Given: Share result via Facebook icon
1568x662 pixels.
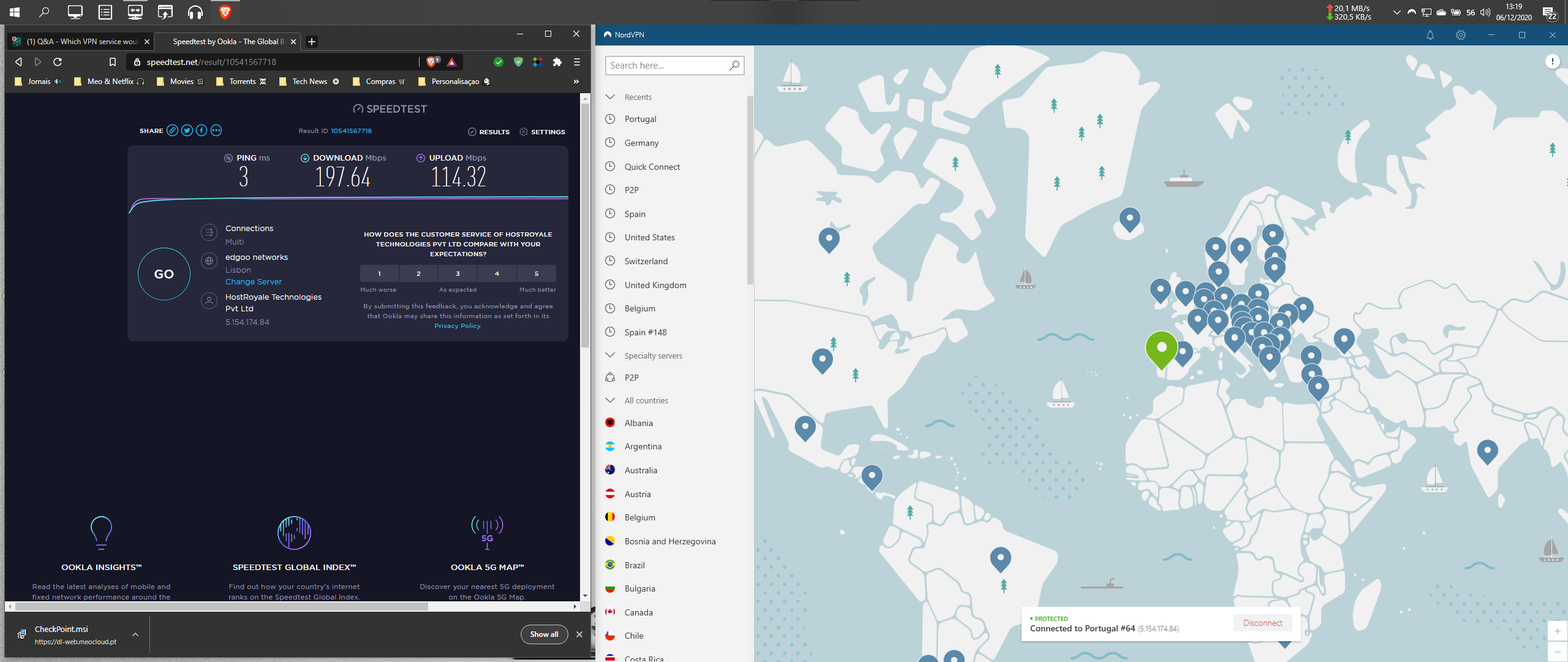Looking at the screenshot, I should (202, 131).
